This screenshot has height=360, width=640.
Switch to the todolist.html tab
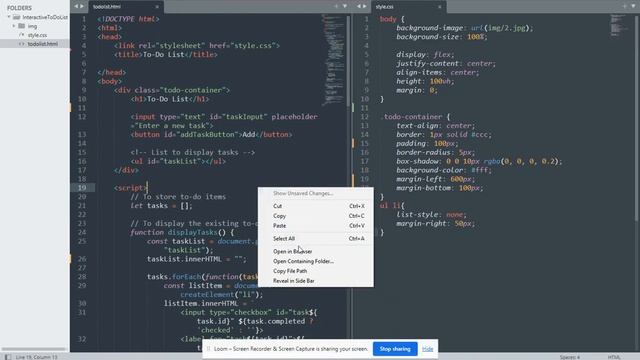coord(107,7)
